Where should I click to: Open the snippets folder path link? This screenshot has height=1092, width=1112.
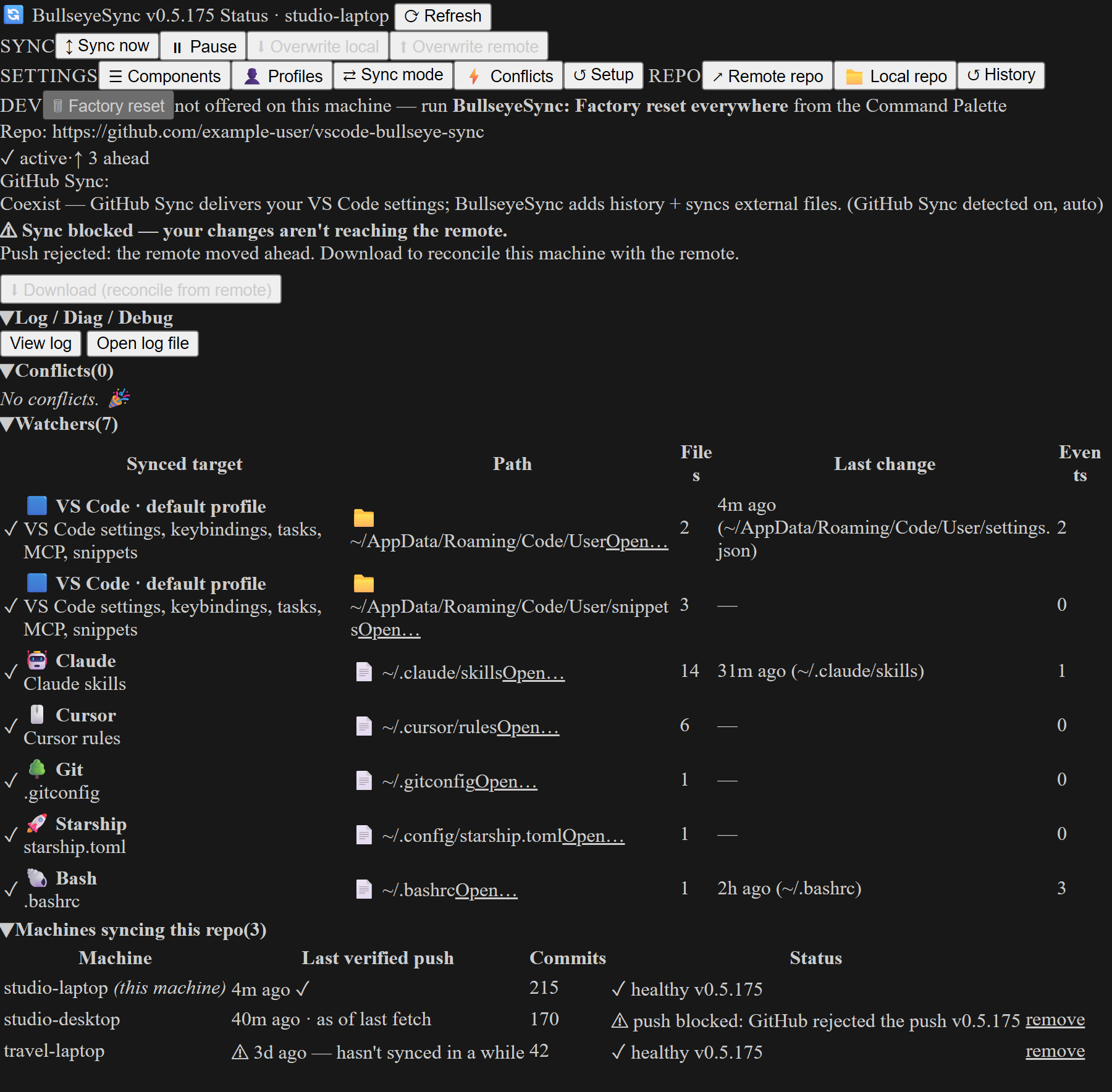click(389, 629)
